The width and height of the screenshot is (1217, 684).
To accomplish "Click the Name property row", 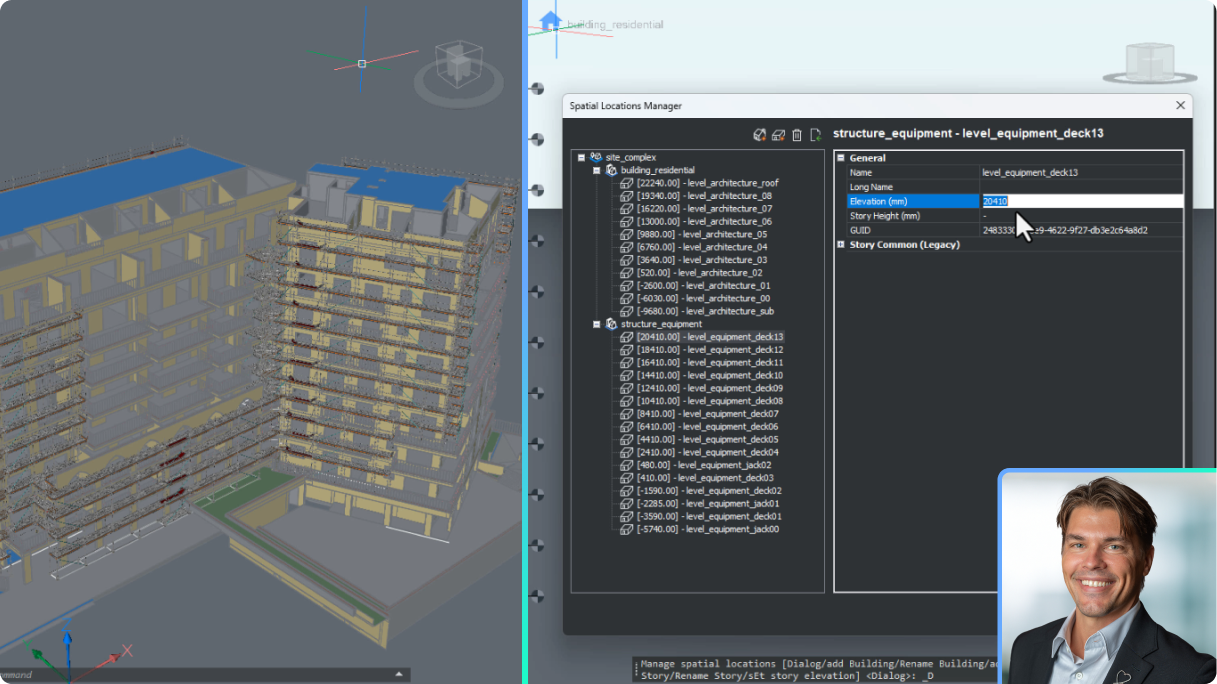I will (905, 172).
